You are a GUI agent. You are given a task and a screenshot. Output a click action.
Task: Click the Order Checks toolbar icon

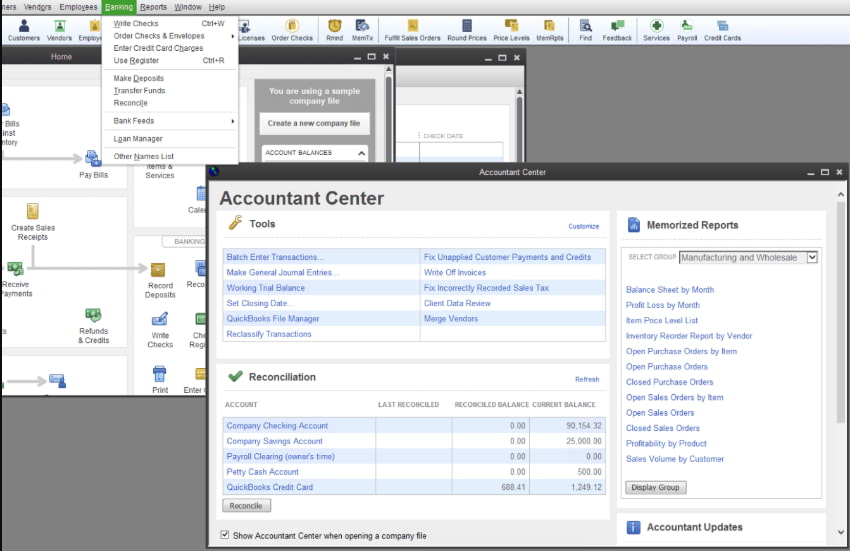[x=292, y=30]
